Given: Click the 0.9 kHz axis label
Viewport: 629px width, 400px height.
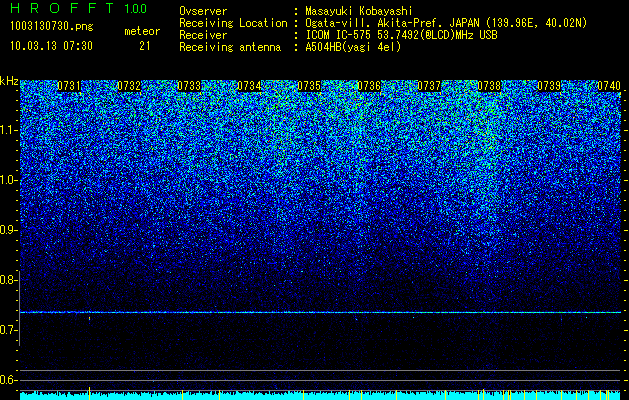Looking at the screenshot, I should 9,230.
